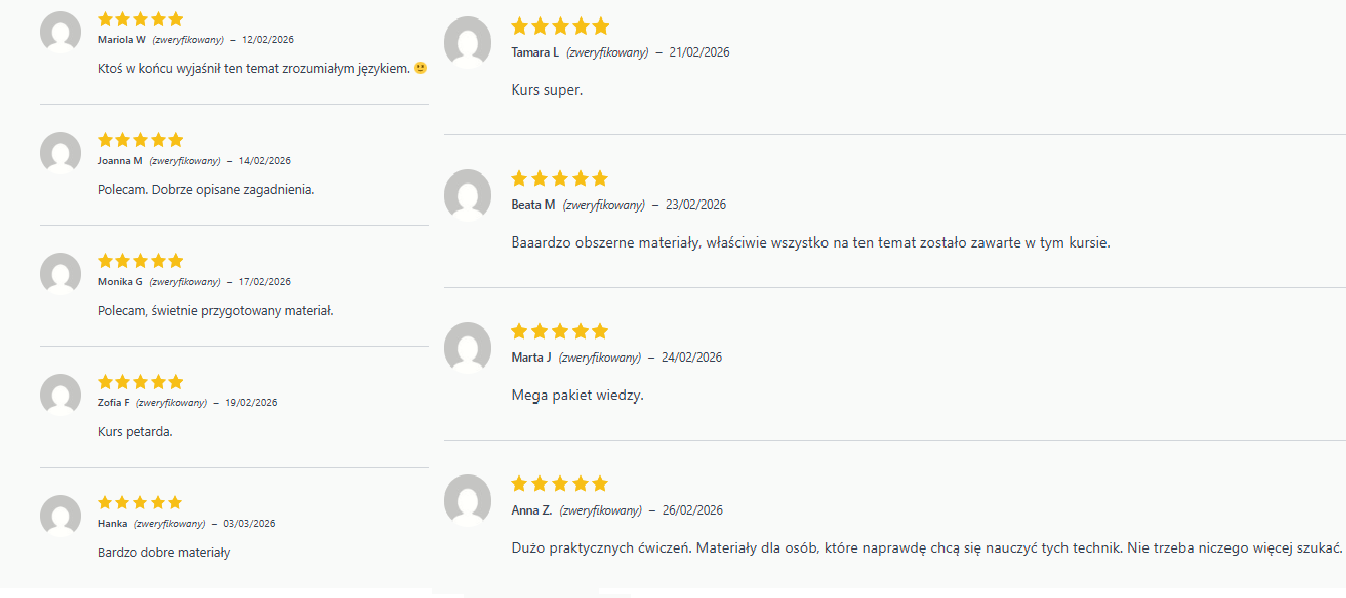Click the "Kurs petarda." review text
The image size is (1346, 598).
pos(135,432)
